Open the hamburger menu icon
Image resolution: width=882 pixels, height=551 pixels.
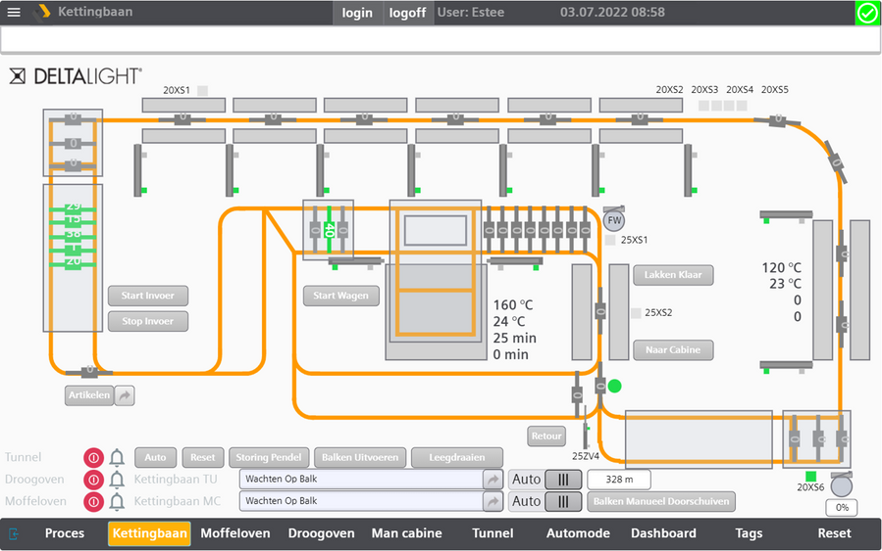point(14,12)
